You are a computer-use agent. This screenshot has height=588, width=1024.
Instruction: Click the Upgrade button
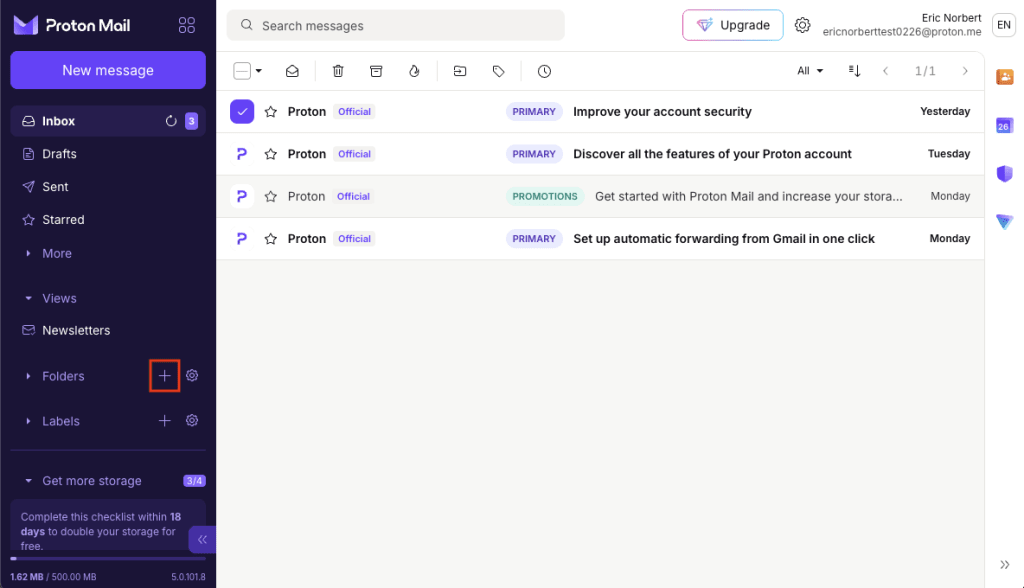coord(733,25)
